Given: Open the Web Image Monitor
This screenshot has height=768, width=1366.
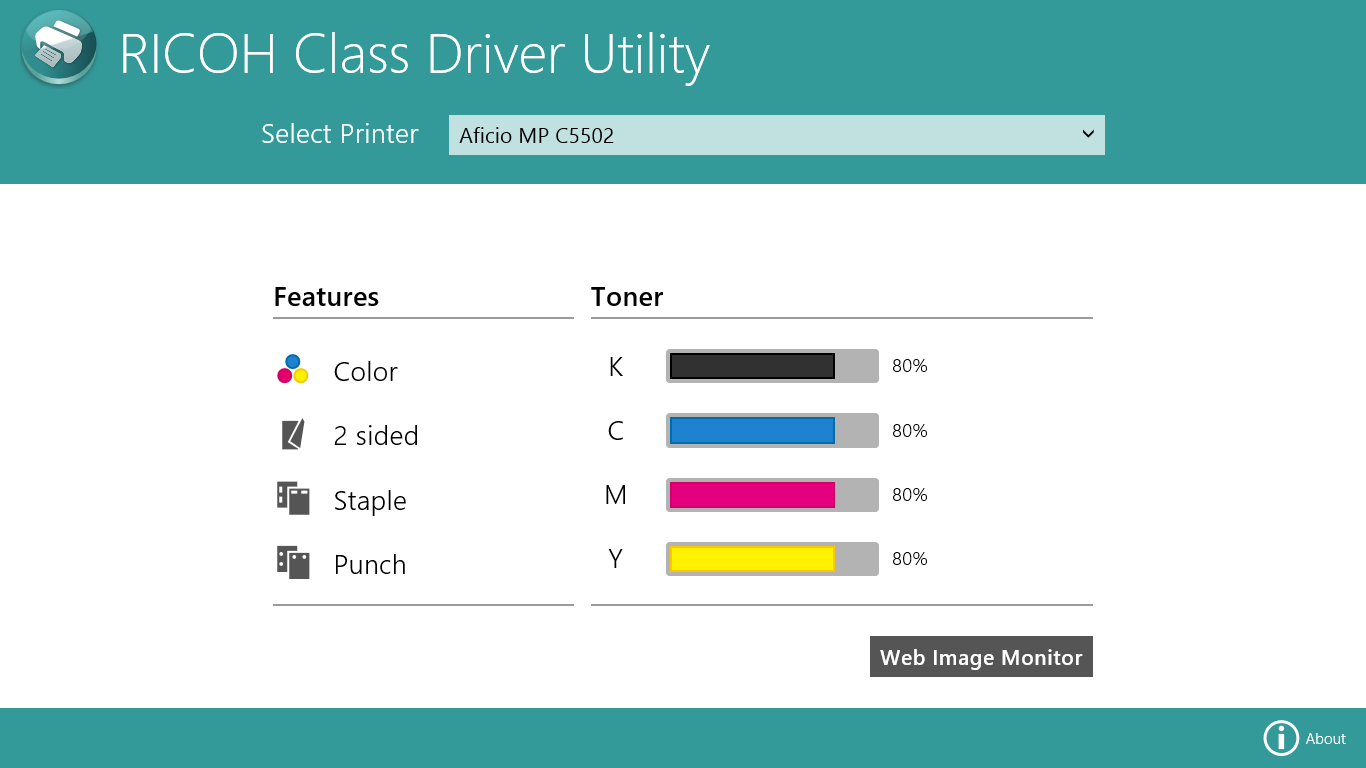Looking at the screenshot, I should point(981,657).
